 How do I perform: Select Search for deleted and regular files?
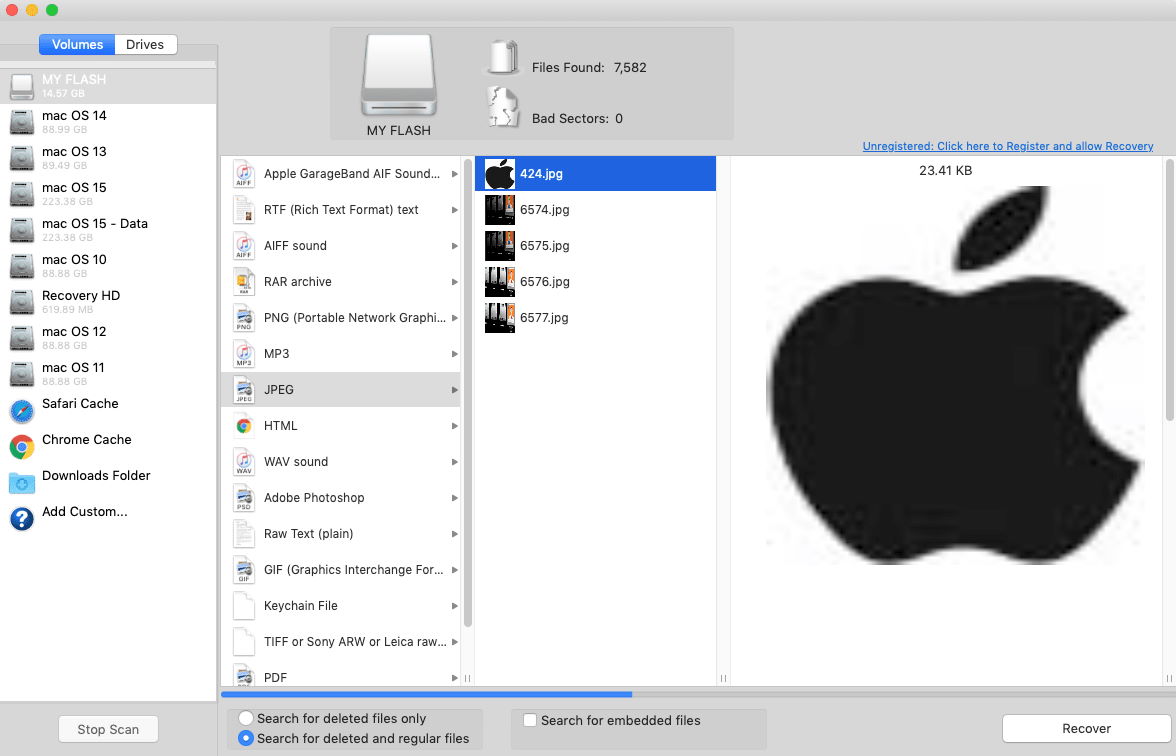pyautogui.click(x=245, y=739)
